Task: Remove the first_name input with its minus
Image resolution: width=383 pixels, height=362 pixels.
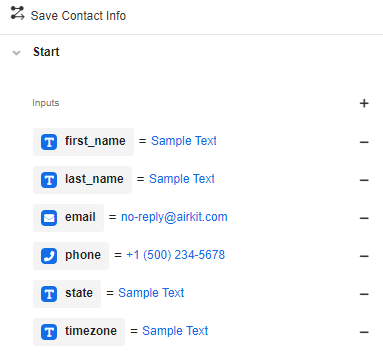Action: tap(364, 142)
